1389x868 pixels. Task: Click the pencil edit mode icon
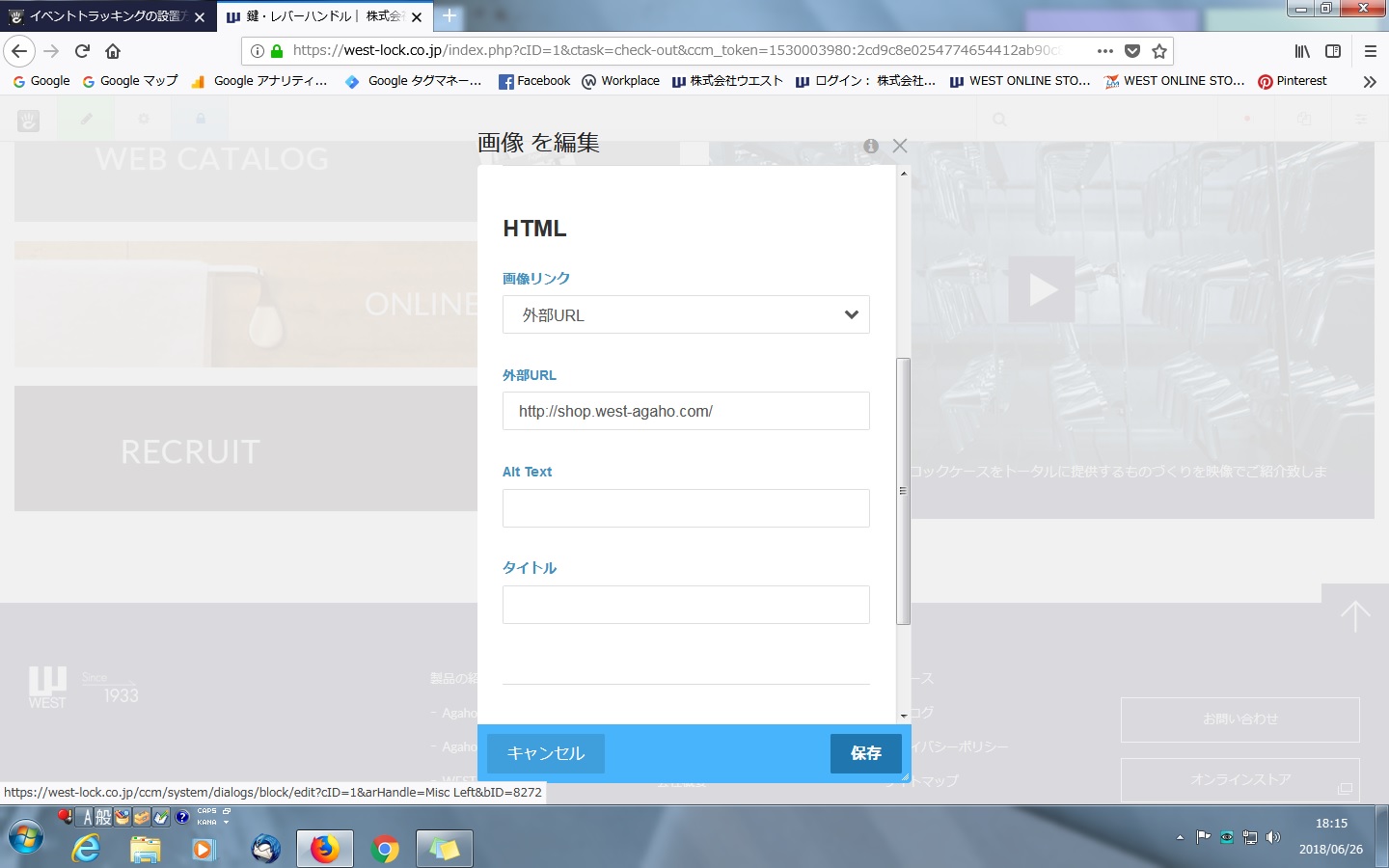pyautogui.click(x=86, y=119)
